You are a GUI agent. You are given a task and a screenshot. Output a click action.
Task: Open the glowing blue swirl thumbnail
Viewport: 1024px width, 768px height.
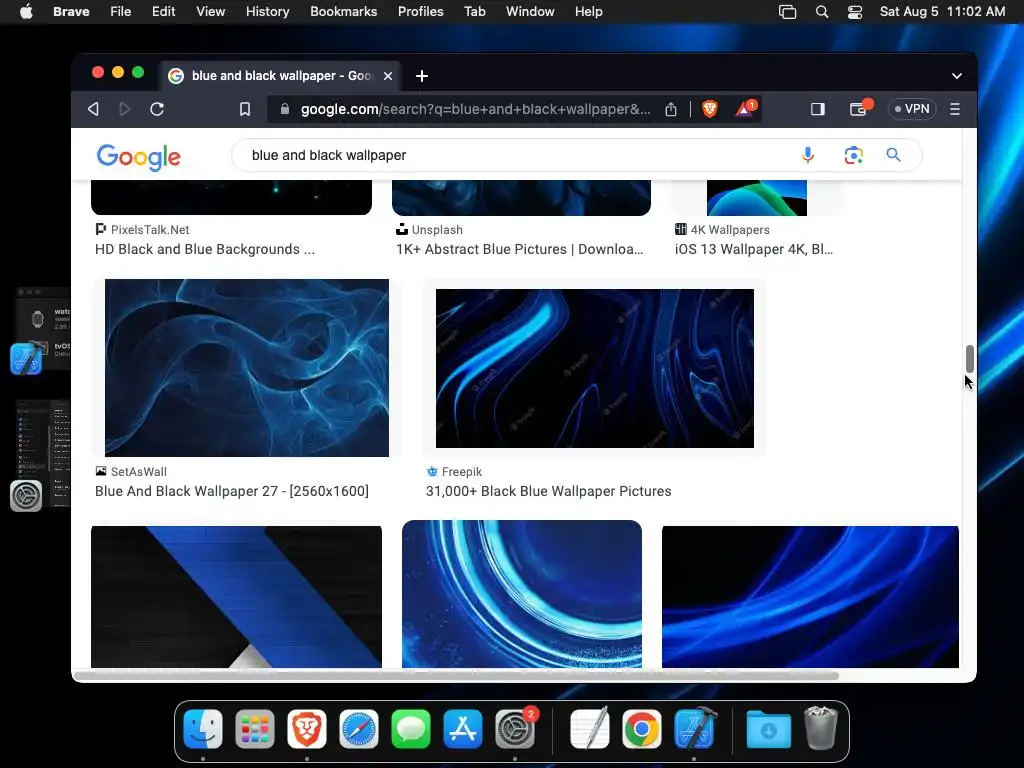tap(522, 594)
